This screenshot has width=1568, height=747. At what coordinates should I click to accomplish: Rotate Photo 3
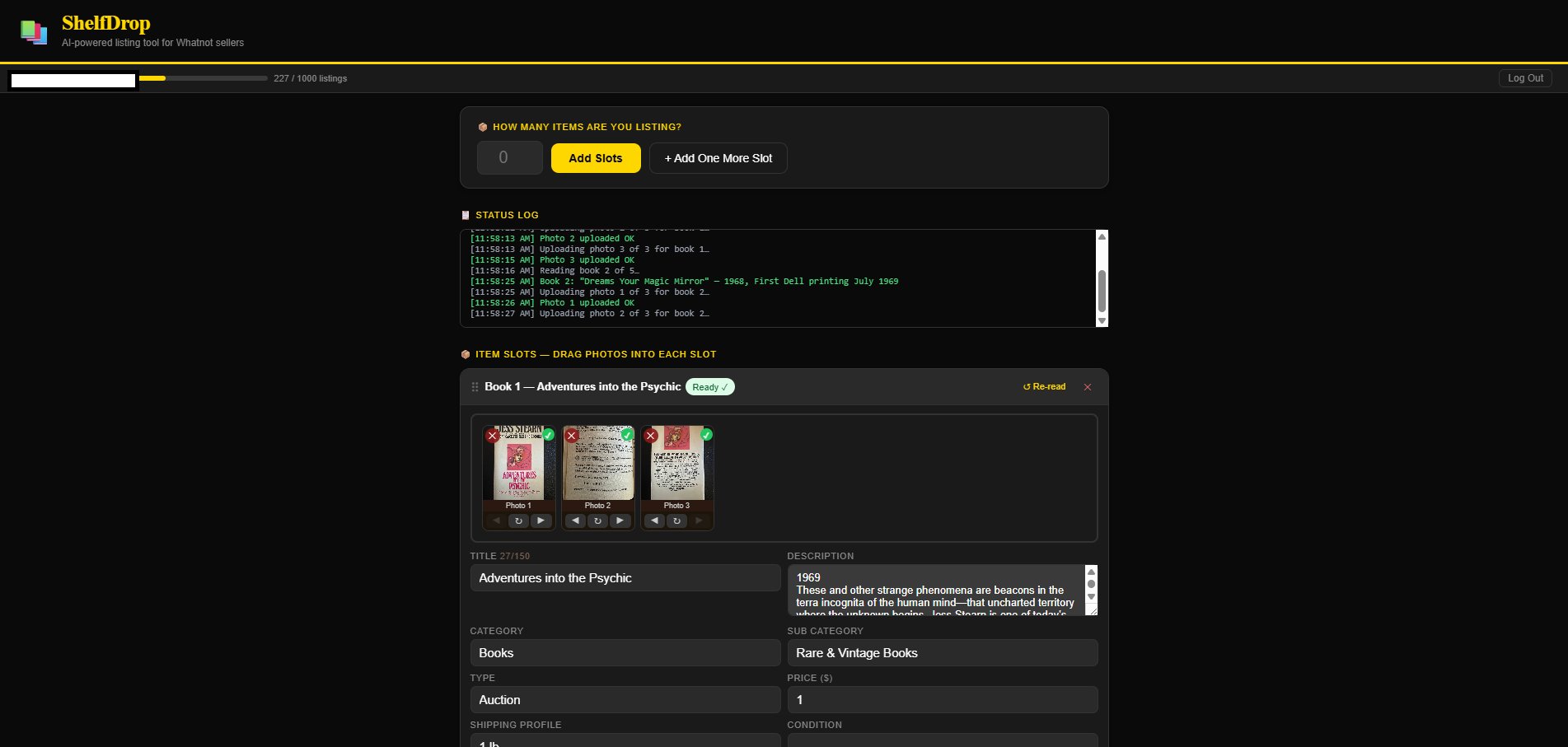[x=676, y=521]
